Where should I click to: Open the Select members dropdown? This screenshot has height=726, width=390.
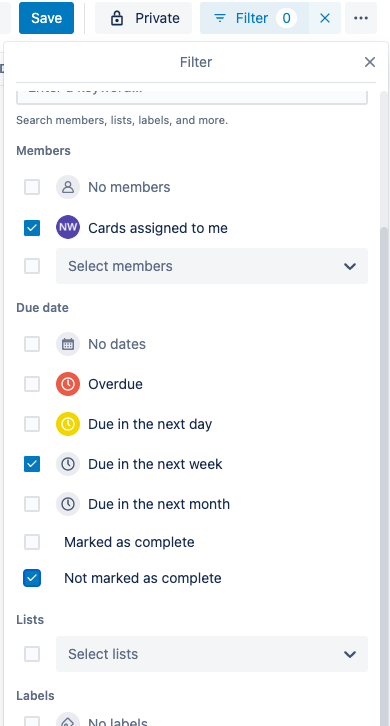point(212,266)
